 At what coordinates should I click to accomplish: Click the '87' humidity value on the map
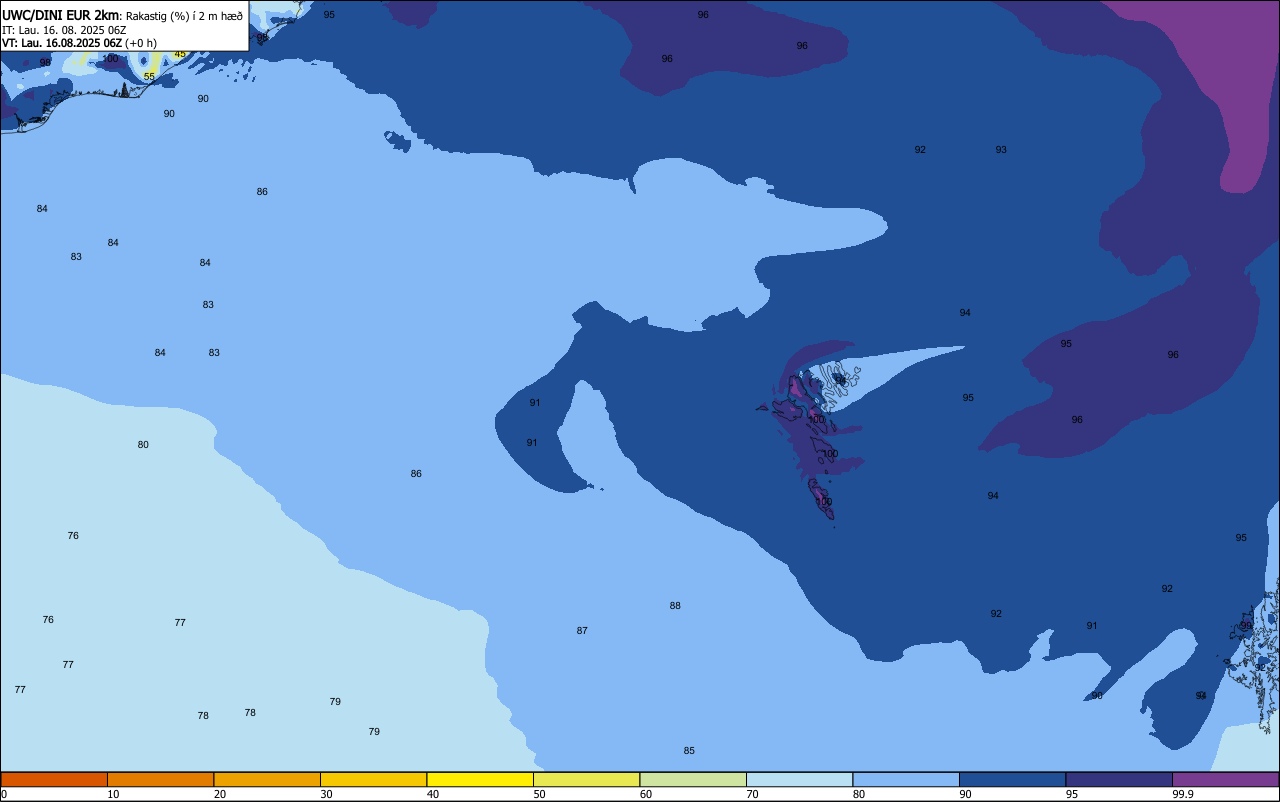(x=582, y=631)
